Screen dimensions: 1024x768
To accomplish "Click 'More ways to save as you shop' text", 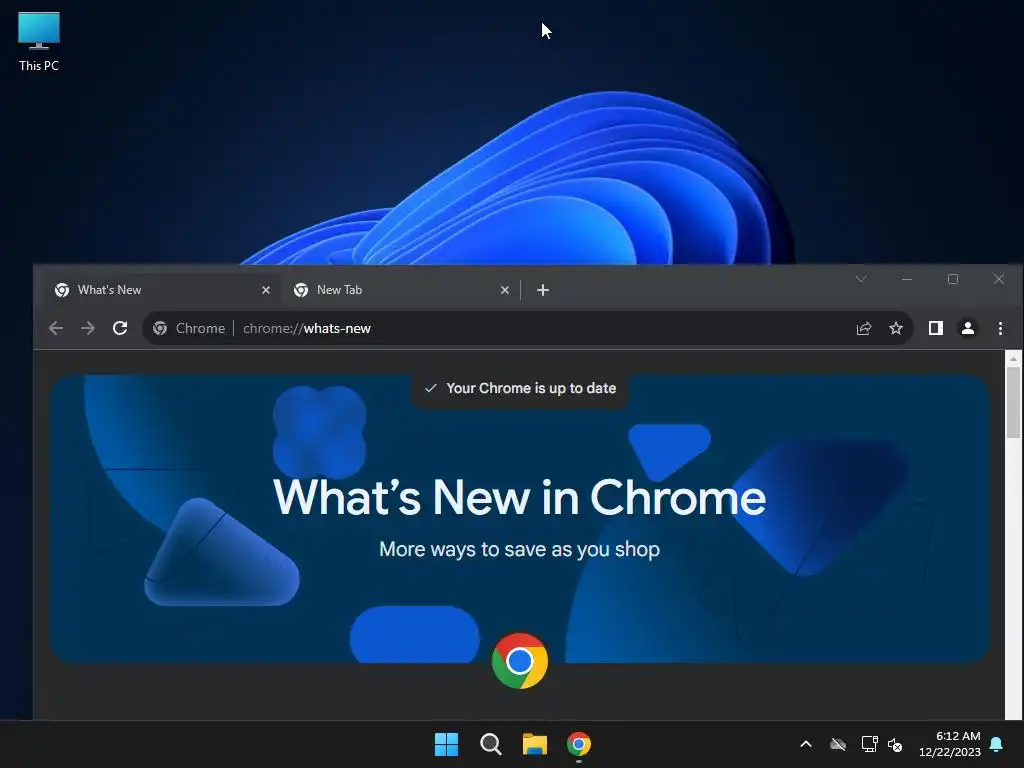I will [x=519, y=549].
